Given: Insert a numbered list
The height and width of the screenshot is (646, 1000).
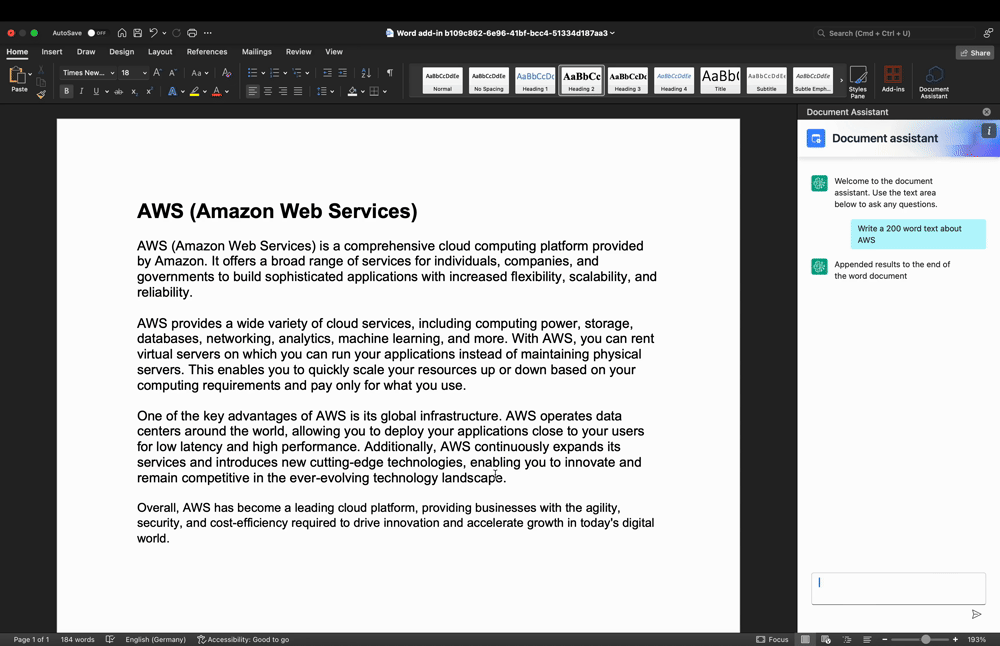Looking at the screenshot, I should (x=275, y=73).
